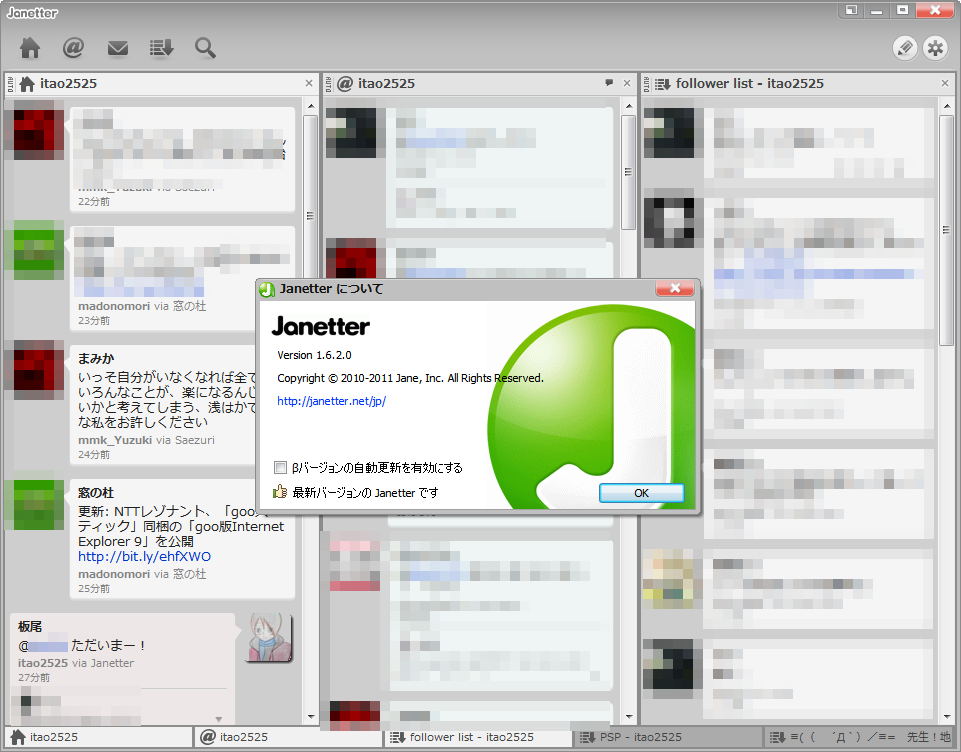This screenshot has height=752, width=961.
Task: Switch to follower list bottom tab
Action: coord(479,737)
